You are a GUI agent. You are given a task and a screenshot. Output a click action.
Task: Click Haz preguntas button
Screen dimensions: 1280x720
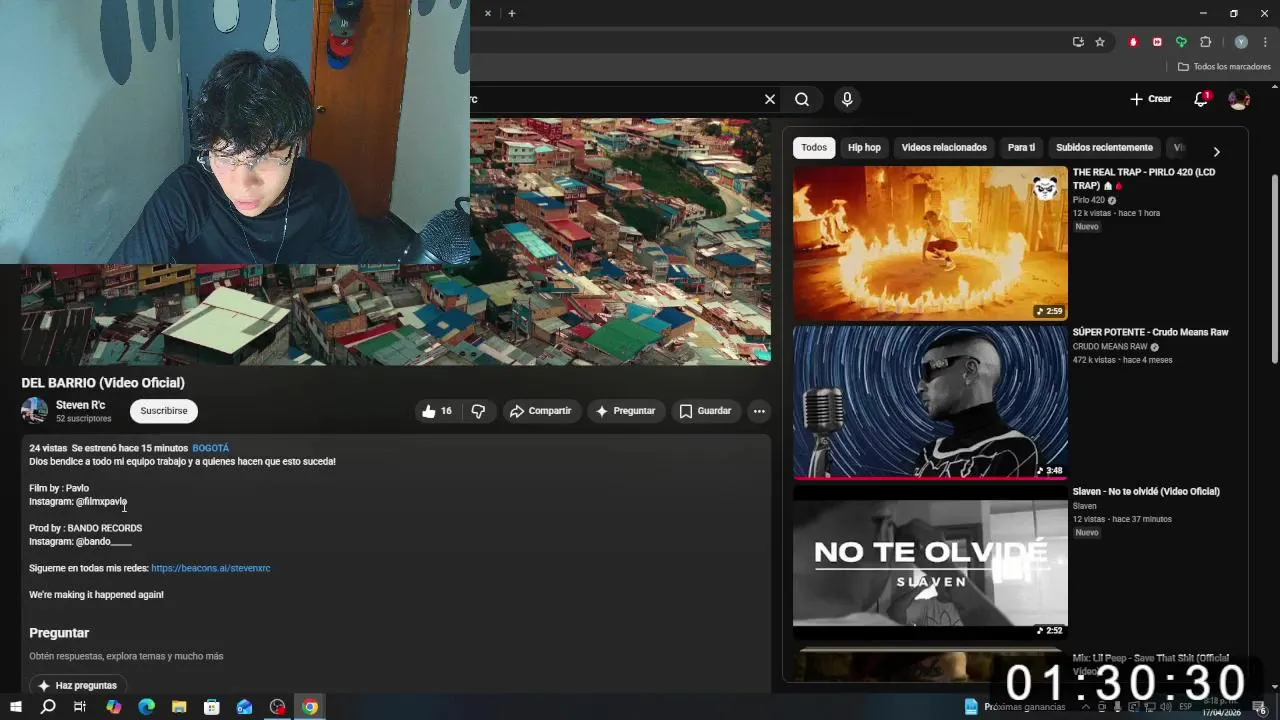79,685
